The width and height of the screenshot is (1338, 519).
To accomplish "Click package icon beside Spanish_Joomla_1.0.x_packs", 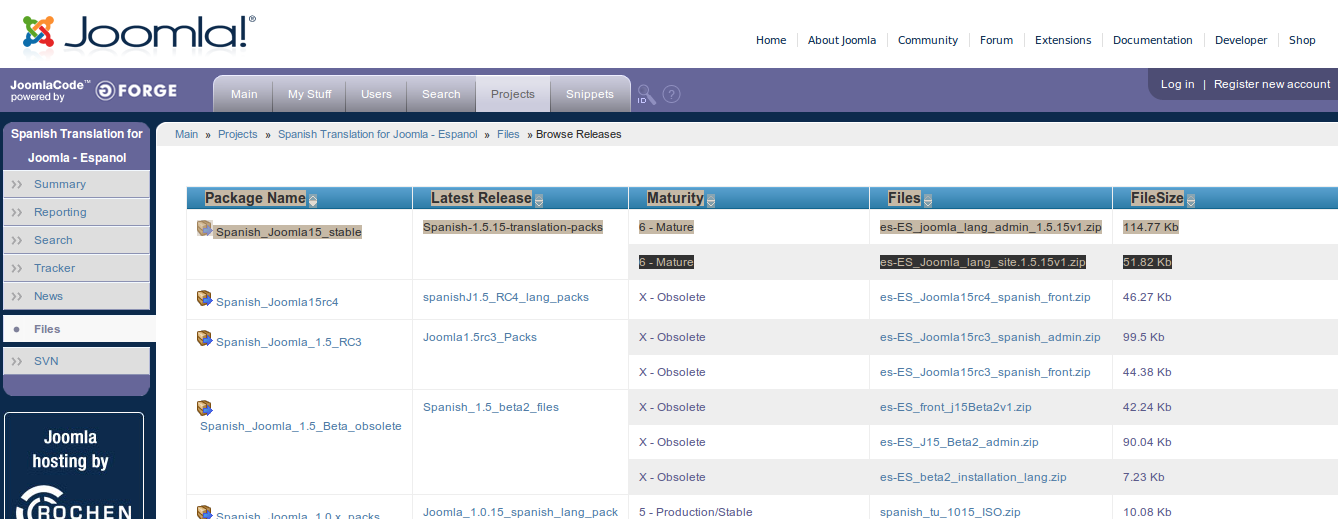I will 205,512.
